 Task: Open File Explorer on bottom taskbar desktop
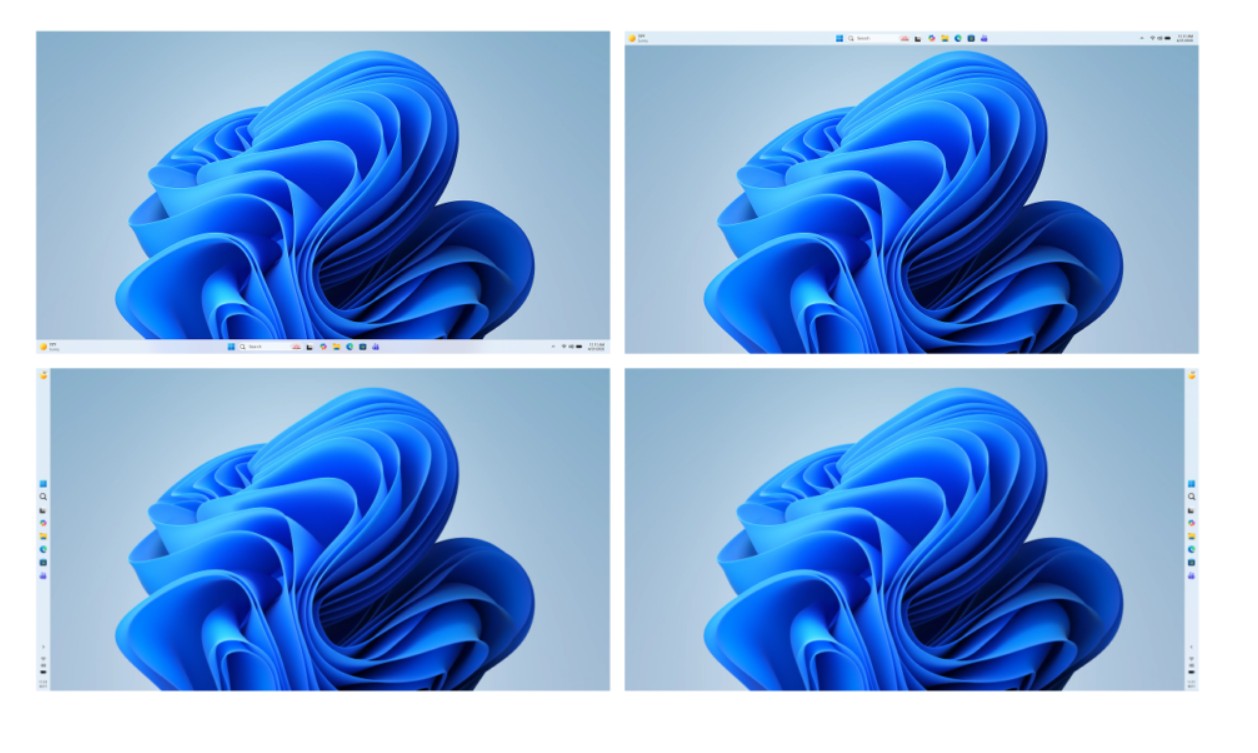point(336,346)
